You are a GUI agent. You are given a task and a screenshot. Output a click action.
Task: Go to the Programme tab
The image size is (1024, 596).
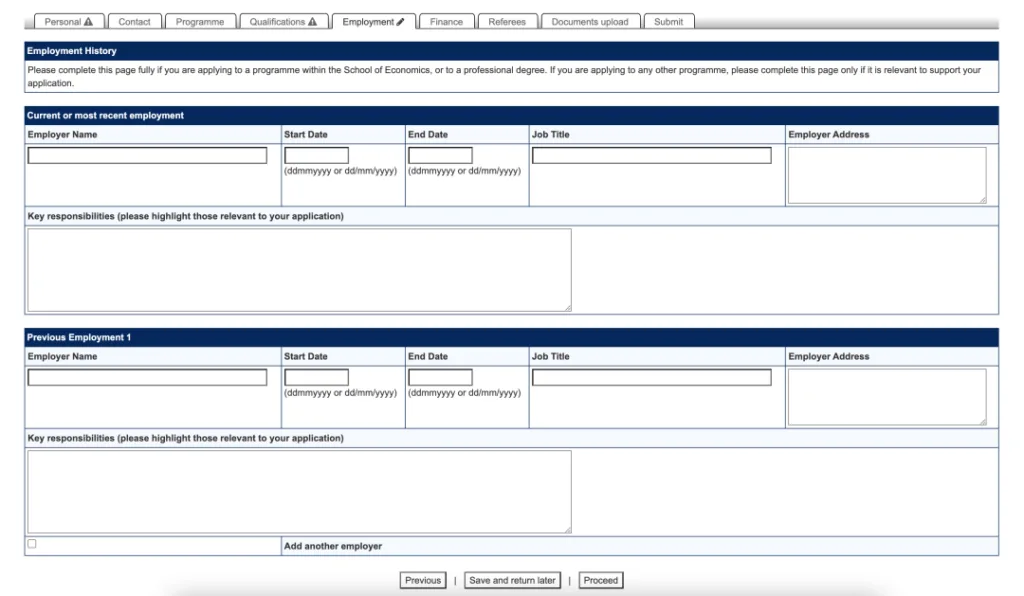[x=200, y=22]
